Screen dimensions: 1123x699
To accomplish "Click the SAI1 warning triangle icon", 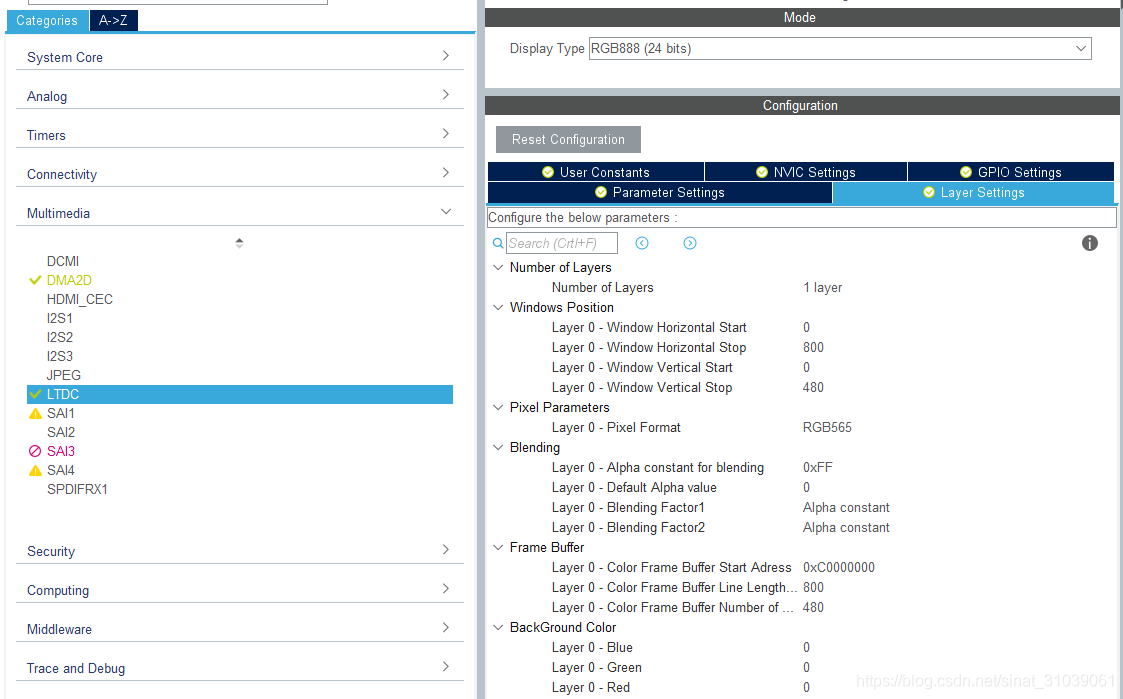I will point(35,413).
